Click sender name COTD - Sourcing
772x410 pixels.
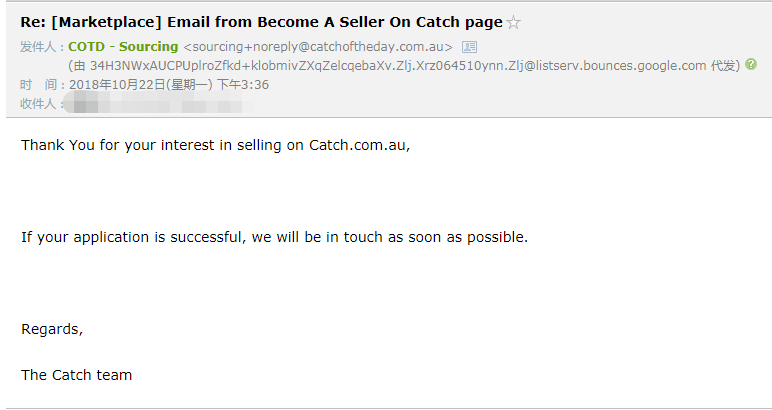click(x=123, y=47)
